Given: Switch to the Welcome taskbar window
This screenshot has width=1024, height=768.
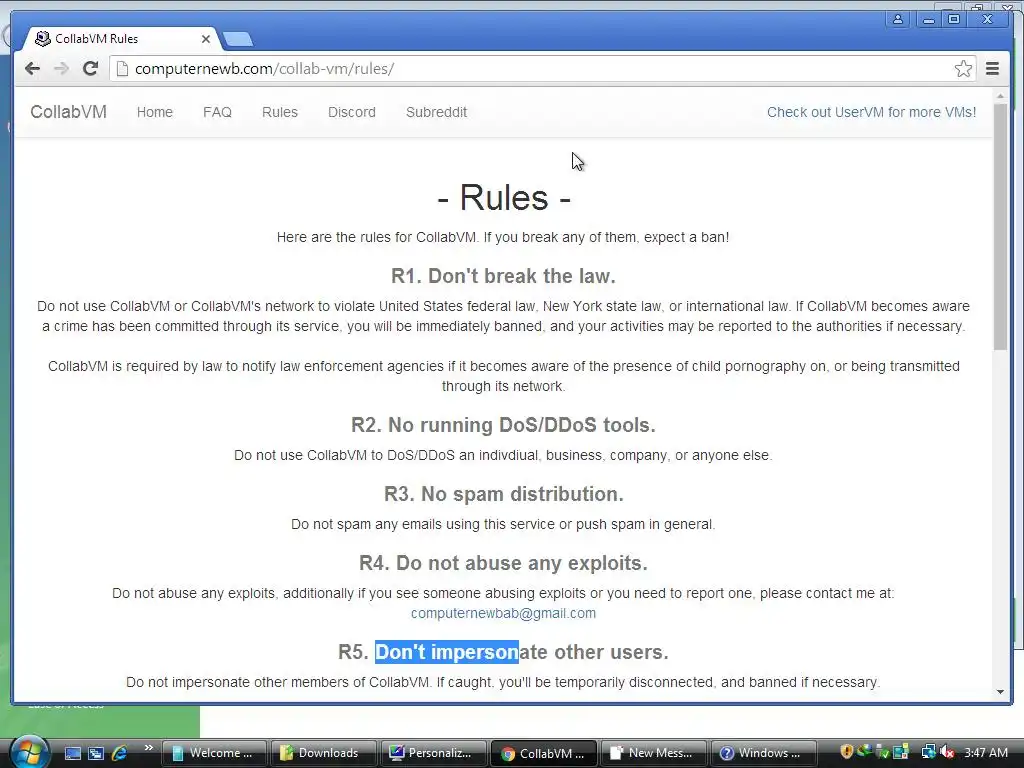Looking at the screenshot, I should pyautogui.click(x=214, y=753).
